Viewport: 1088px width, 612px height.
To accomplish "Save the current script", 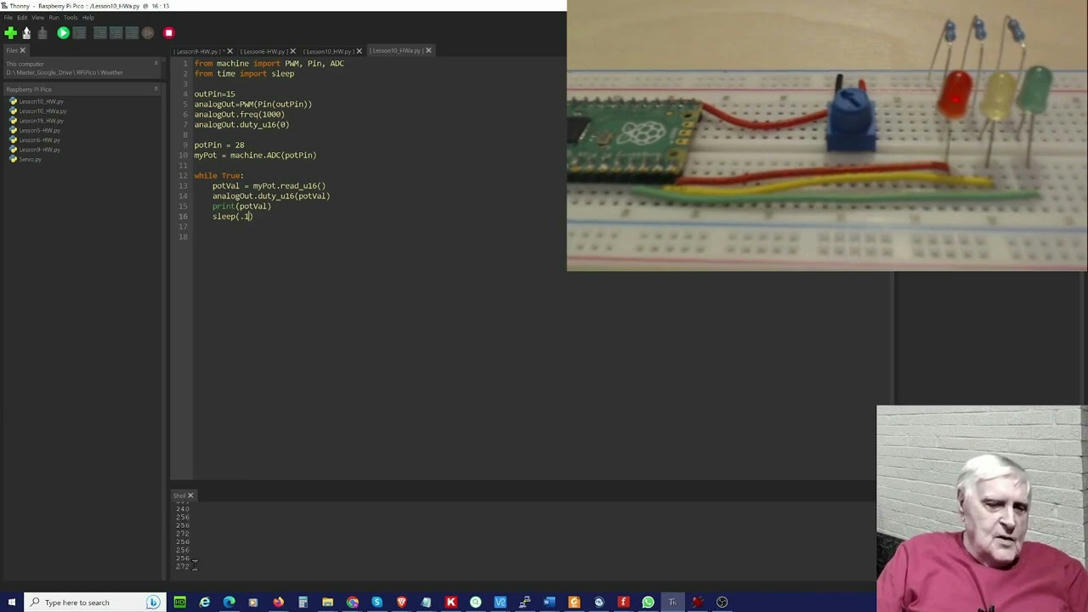I will coord(42,33).
